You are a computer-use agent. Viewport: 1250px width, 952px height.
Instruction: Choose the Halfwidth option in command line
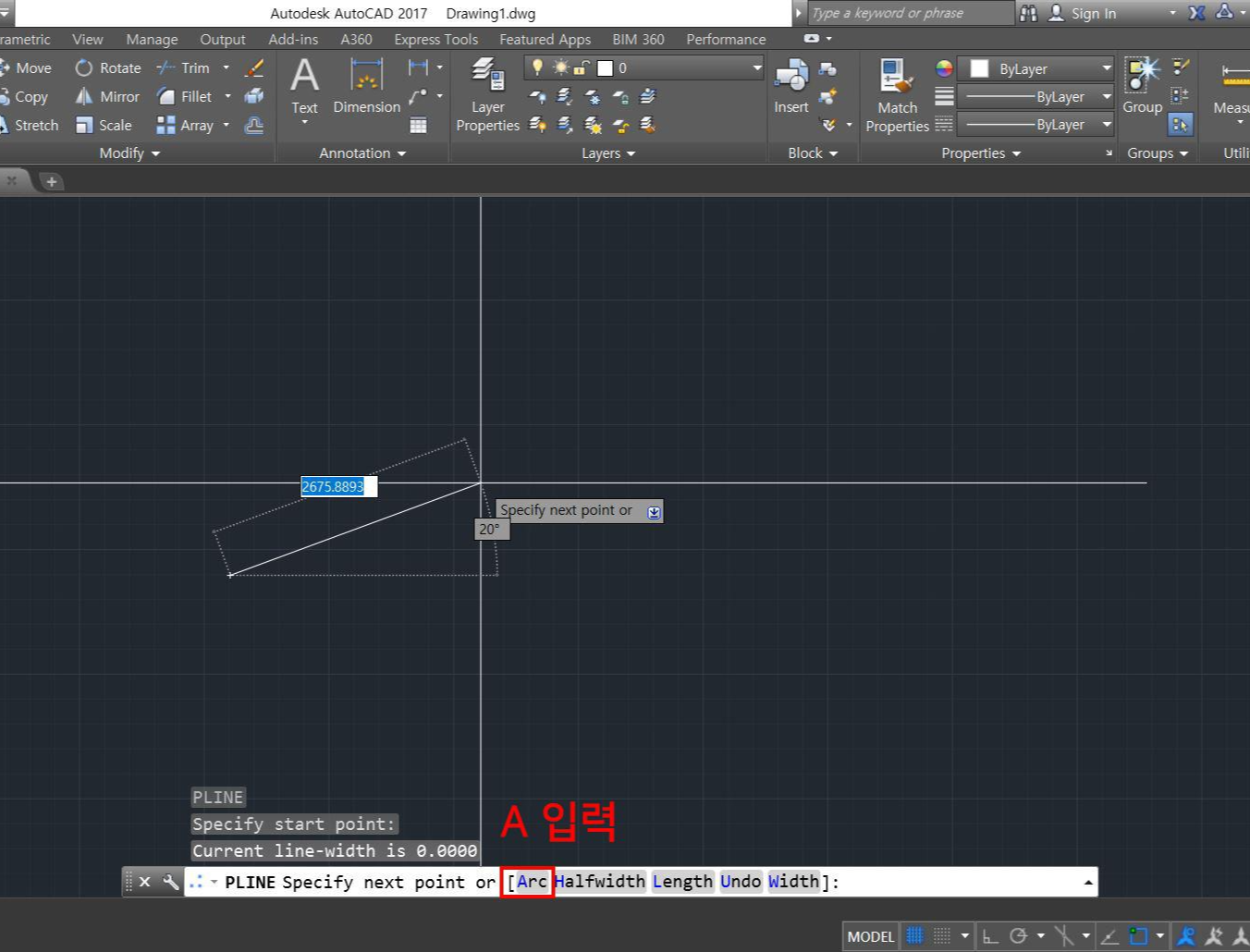tap(599, 882)
